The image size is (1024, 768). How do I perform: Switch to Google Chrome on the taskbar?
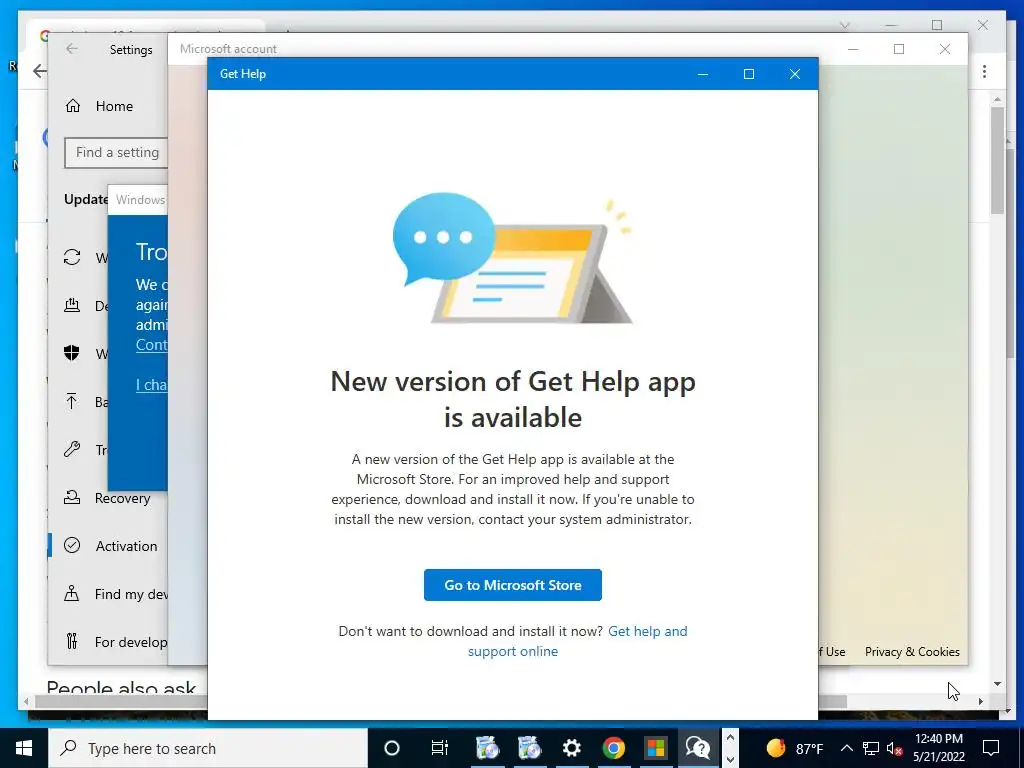[x=613, y=748]
